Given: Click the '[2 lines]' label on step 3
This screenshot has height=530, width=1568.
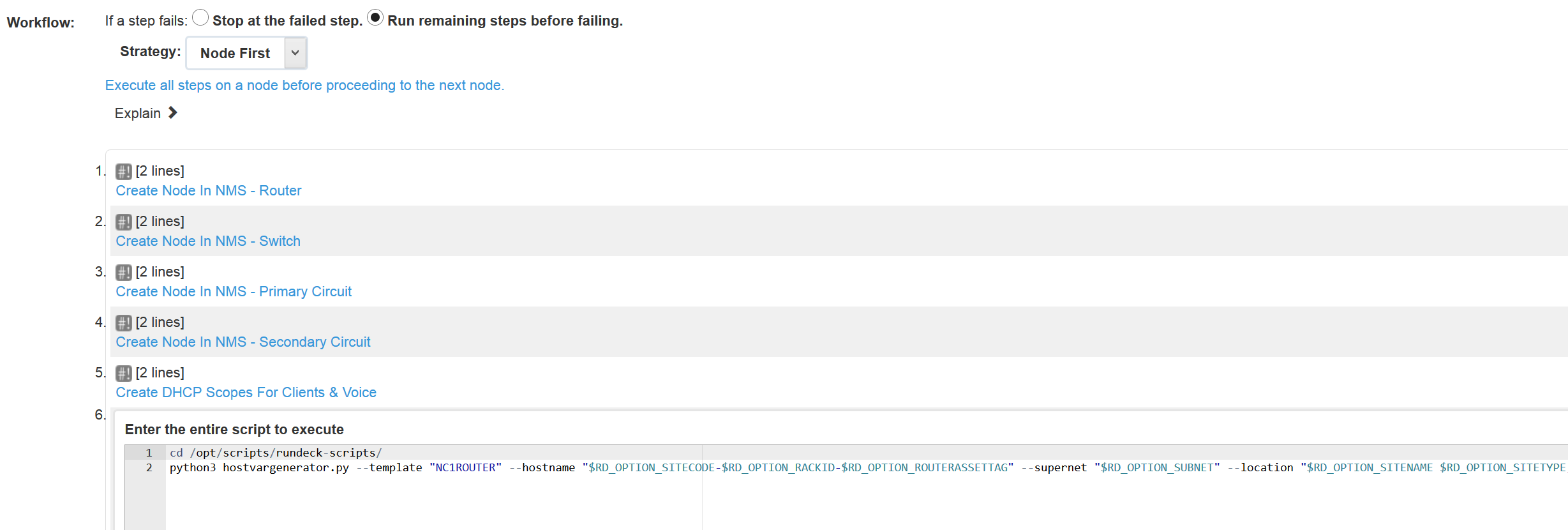Looking at the screenshot, I should 160,272.
